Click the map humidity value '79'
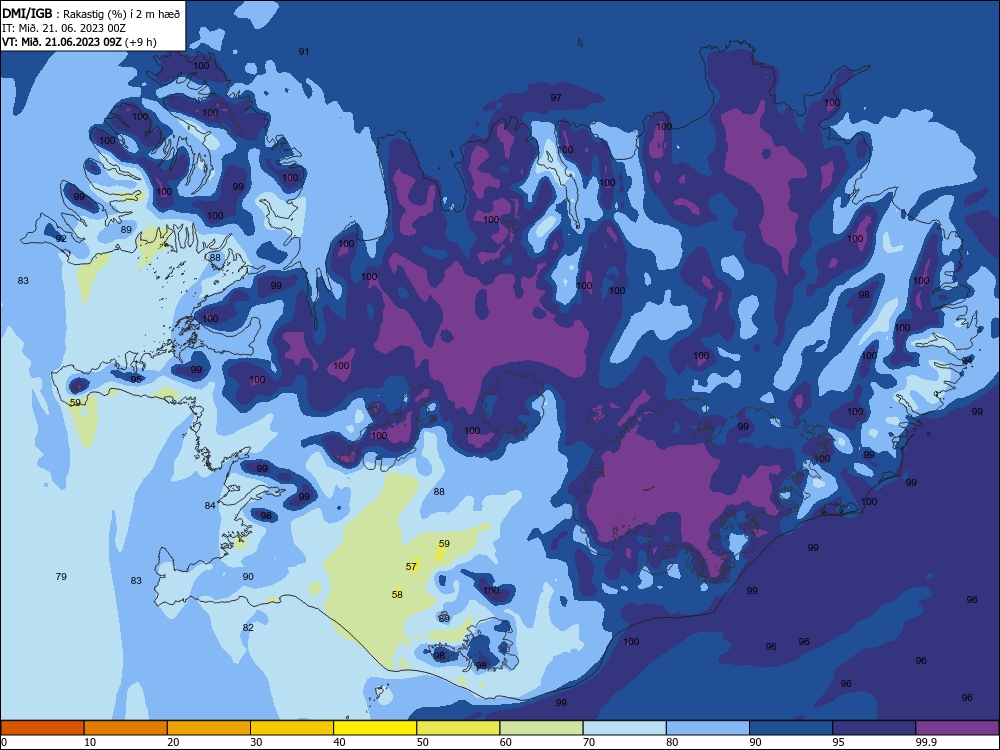Screen dimensions: 1000x750 coord(61,577)
